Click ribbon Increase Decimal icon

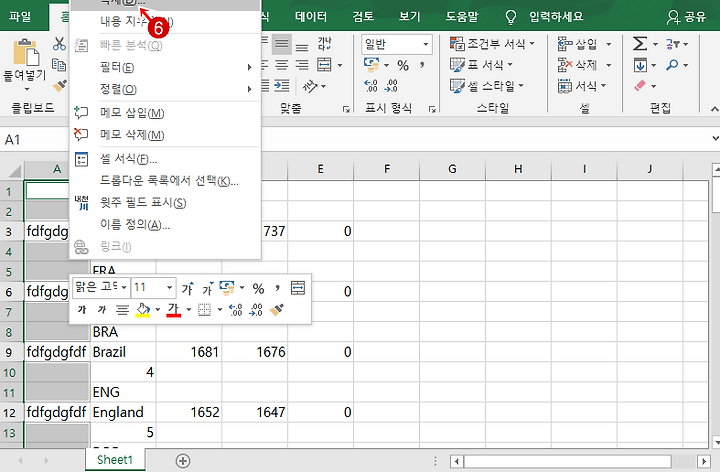pos(371,86)
